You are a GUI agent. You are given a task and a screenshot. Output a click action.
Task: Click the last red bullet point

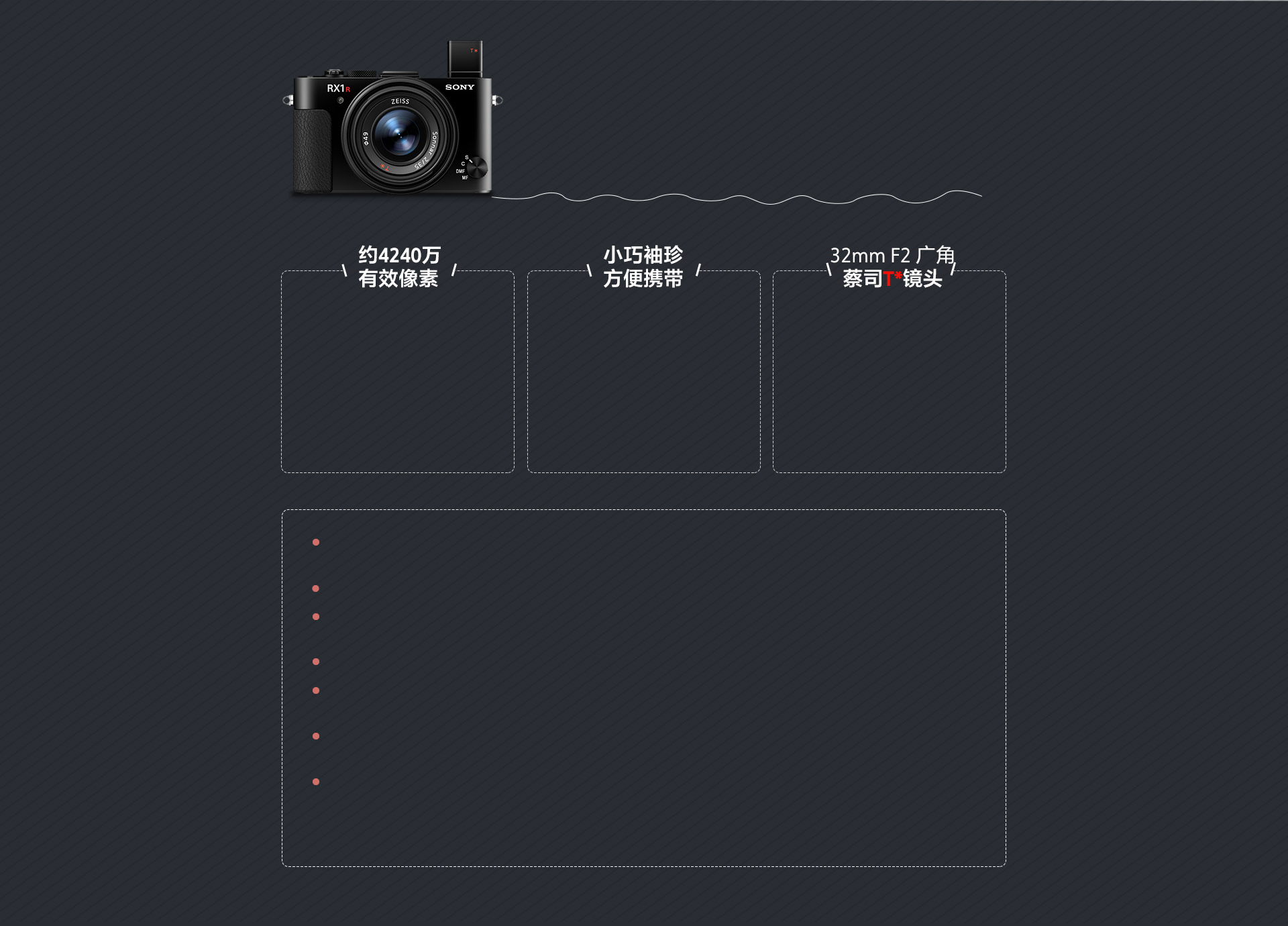pyautogui.click(x=316, y=782)
